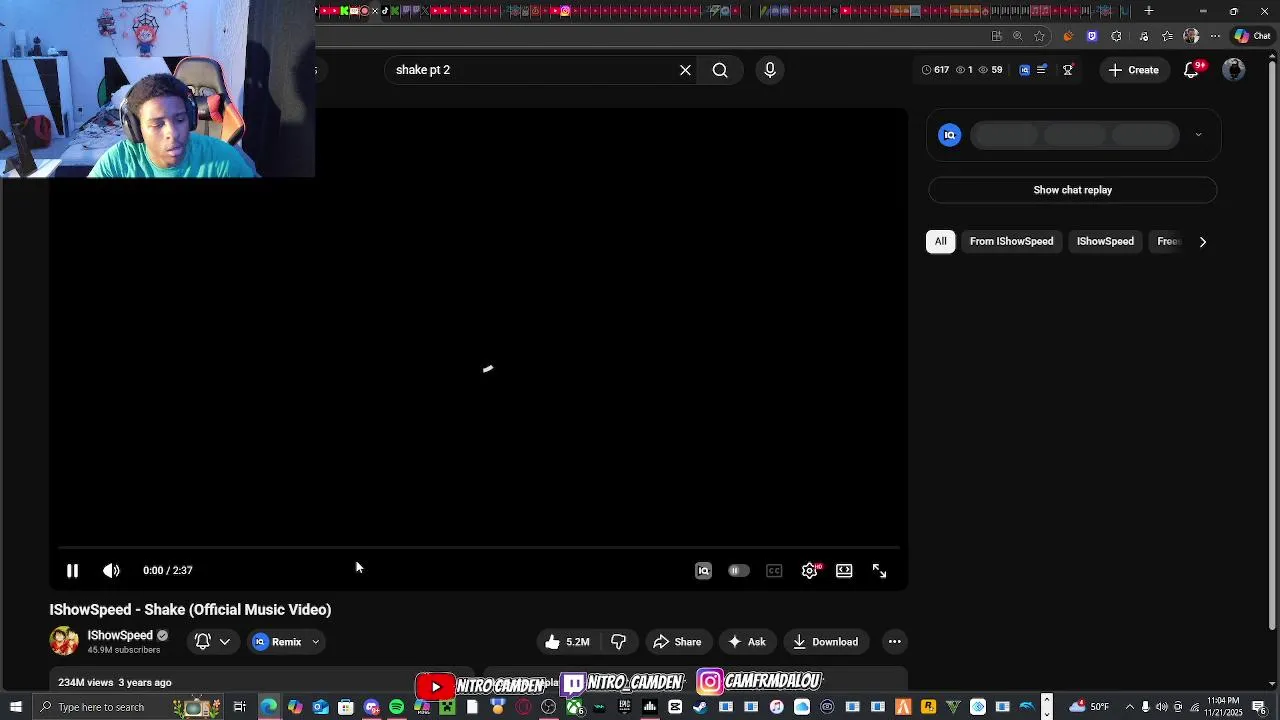Clear the search box with X
Image resolution: width=1280 pixels, height=720 pixels.
[685, 70]
